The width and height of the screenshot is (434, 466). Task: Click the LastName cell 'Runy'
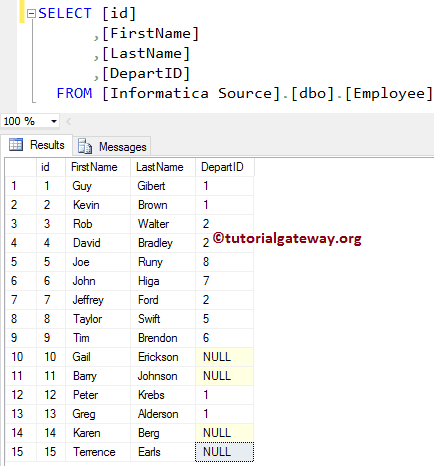[163, 262]
